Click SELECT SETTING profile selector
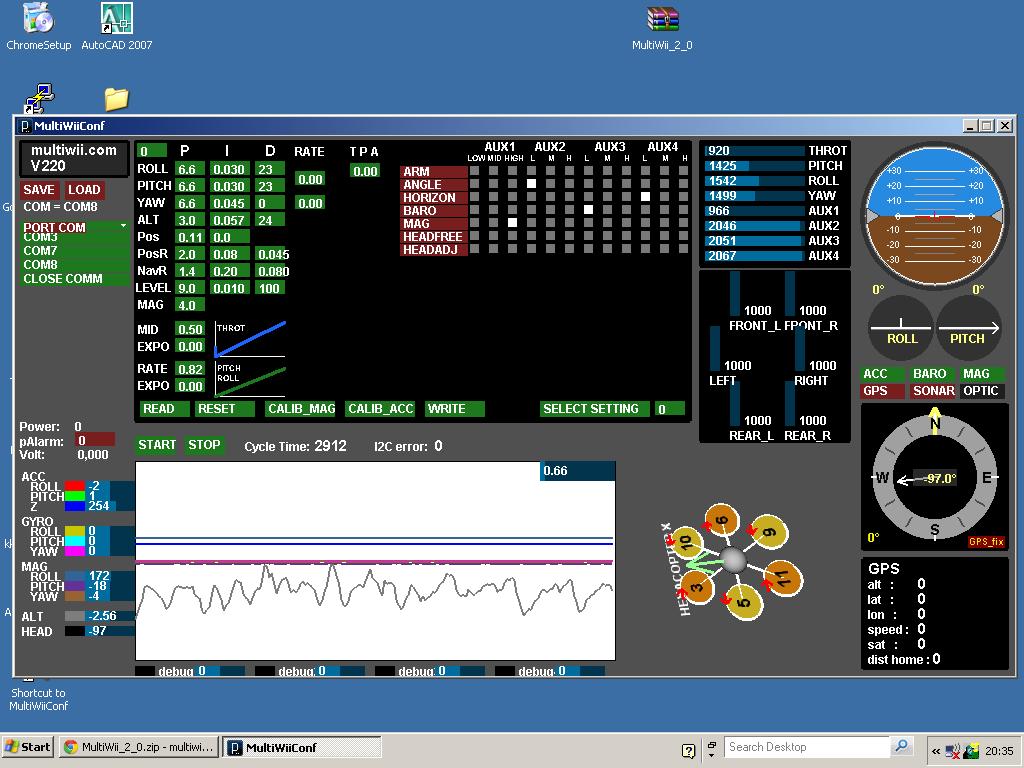 [591, 409]
